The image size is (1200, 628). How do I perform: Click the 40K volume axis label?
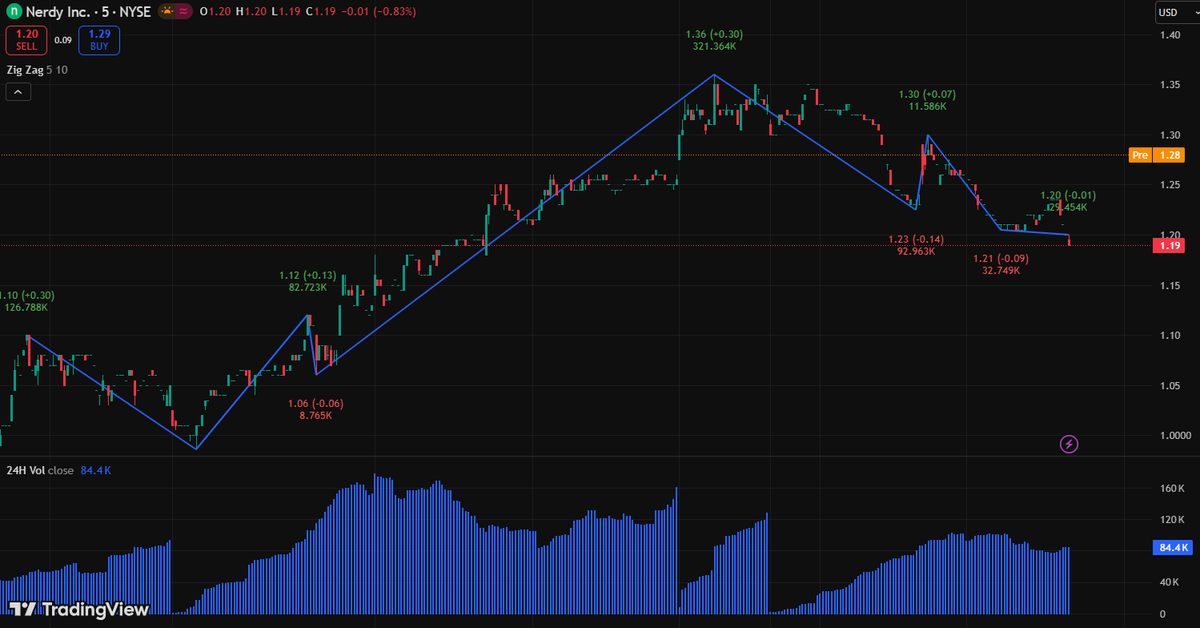coord(1169,582)
